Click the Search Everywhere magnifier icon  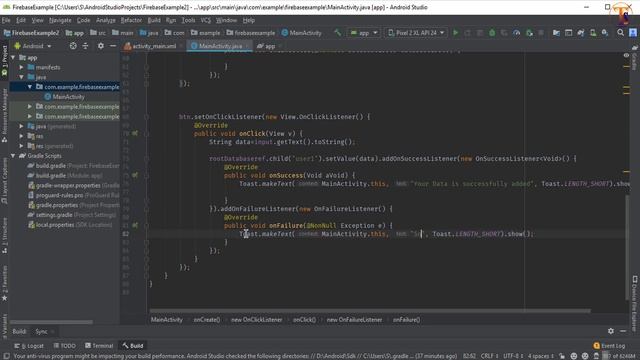coord(620,33)
